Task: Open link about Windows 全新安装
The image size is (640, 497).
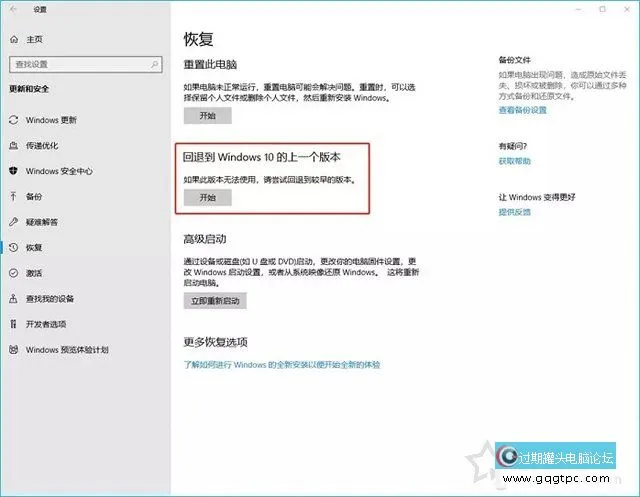Action: point(282,364)
